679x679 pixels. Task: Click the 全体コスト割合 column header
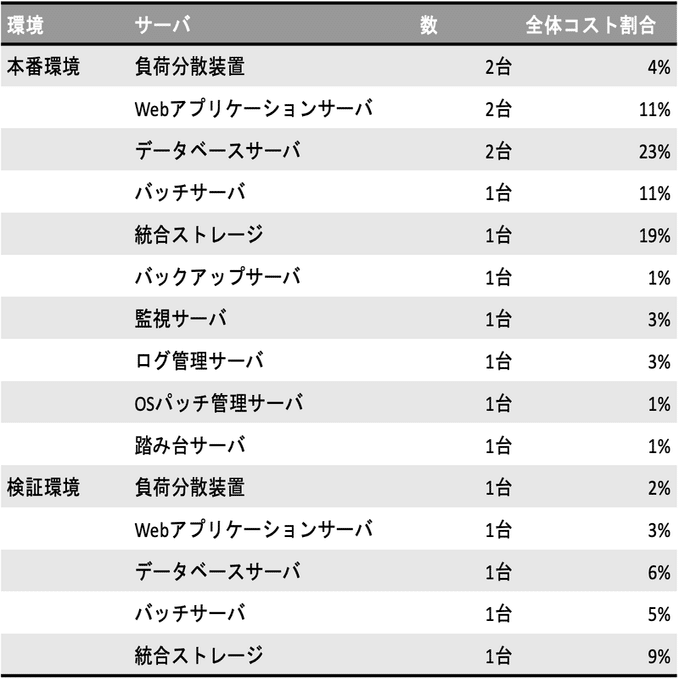(590, 25)
